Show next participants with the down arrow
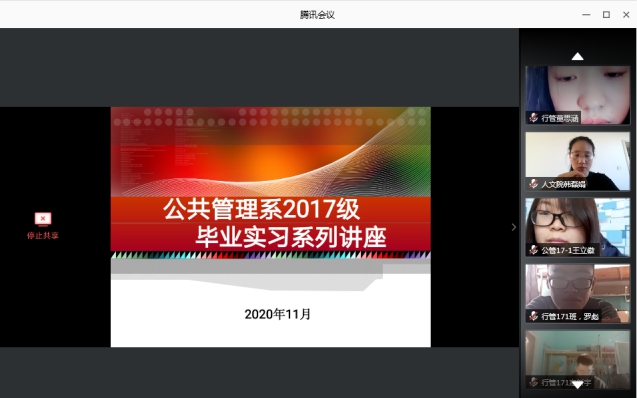Viewport: 637px width, 398px height. (x=577, y=385)
